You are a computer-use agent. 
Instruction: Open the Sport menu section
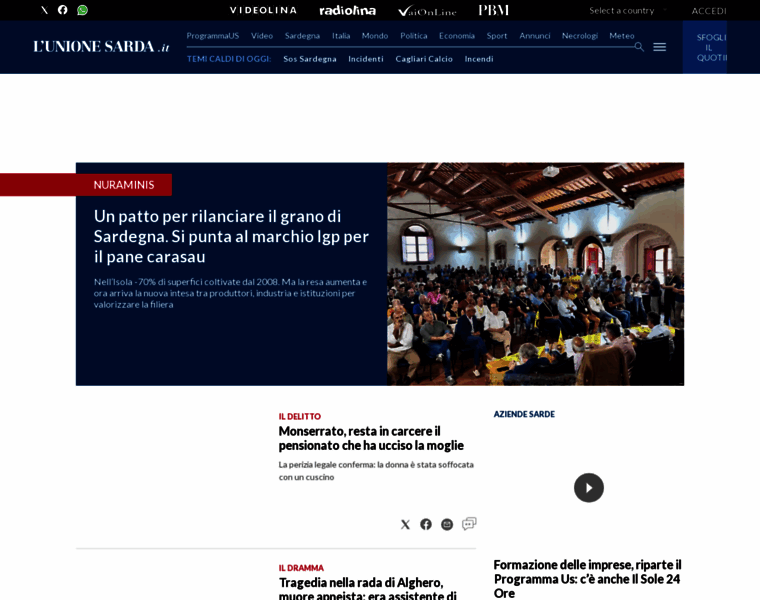497,35
